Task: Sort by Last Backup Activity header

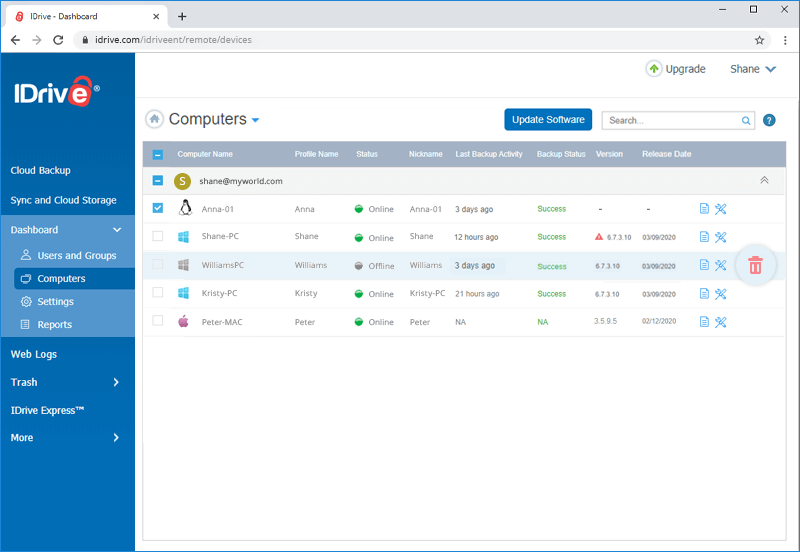Action: [489, 154]
